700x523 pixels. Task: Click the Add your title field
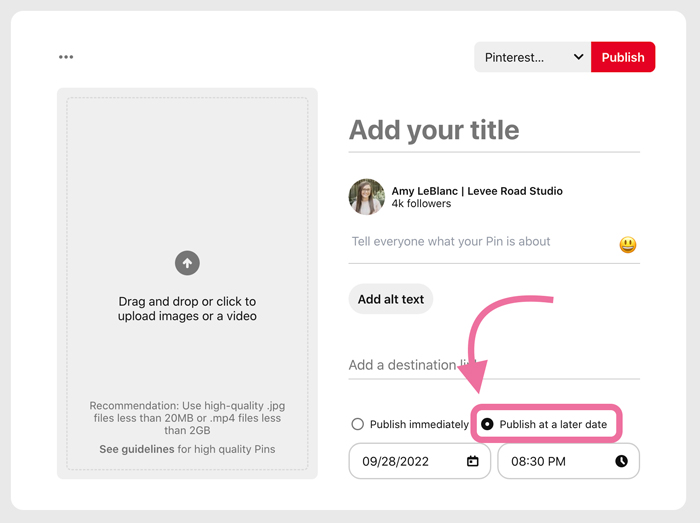tap(493, 130)
